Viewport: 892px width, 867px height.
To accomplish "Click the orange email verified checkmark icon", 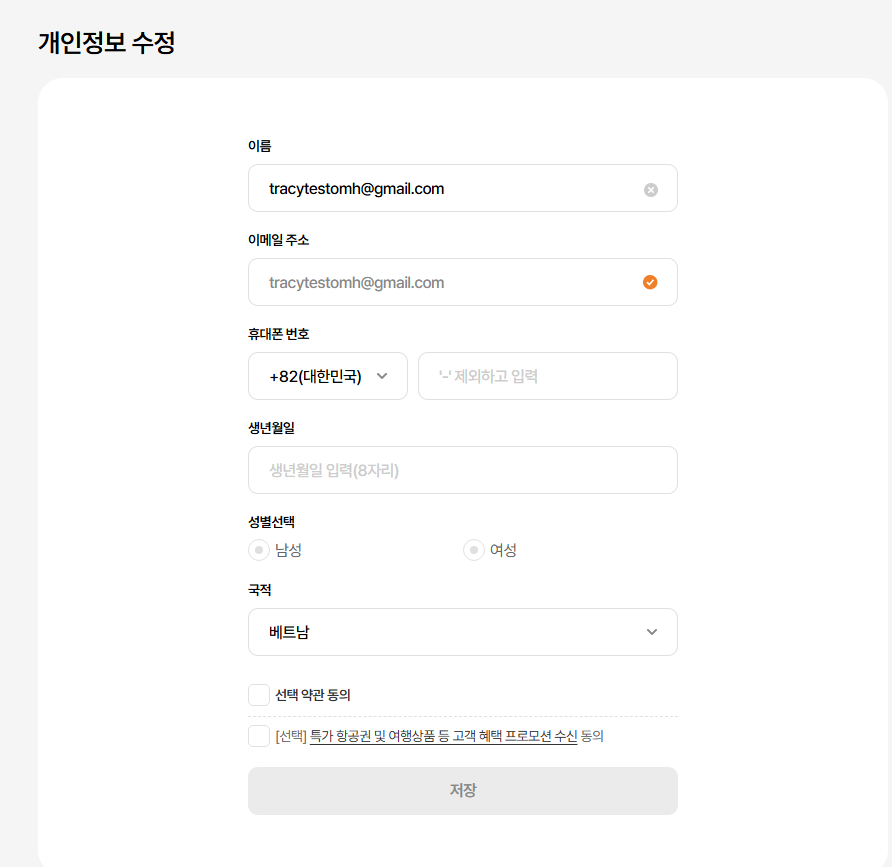I will (650, 283).
